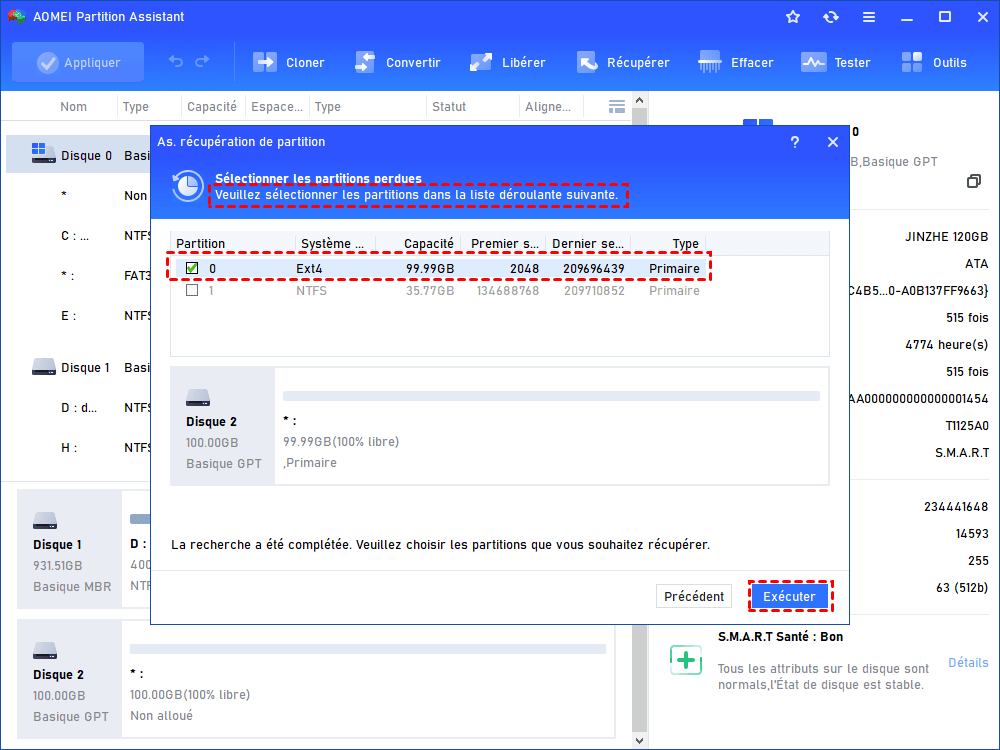Click the Nom column header
The height and width of the screenshot is (750, 1000).
coord(73,107)
